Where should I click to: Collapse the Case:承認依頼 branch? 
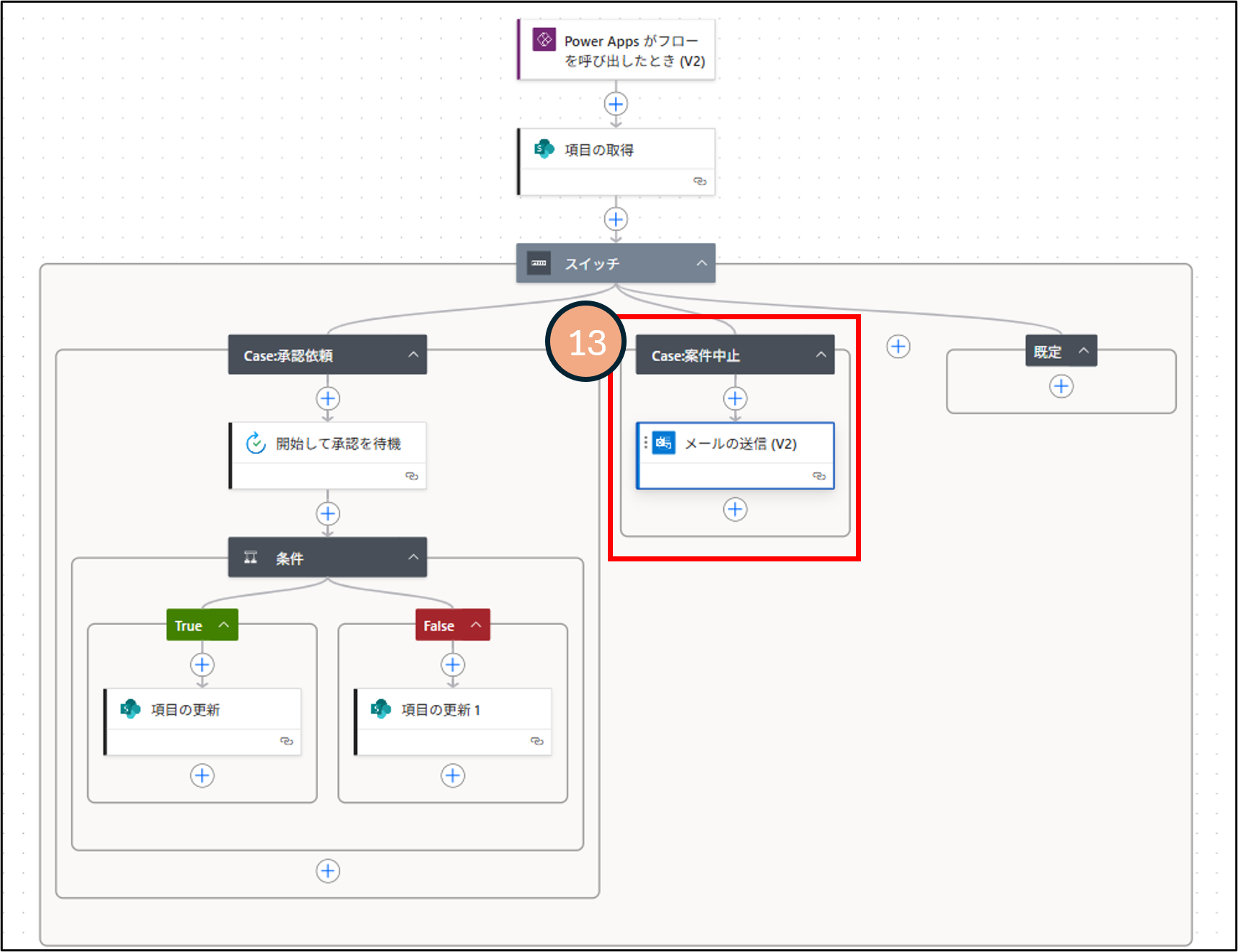(x=413, y=355)
